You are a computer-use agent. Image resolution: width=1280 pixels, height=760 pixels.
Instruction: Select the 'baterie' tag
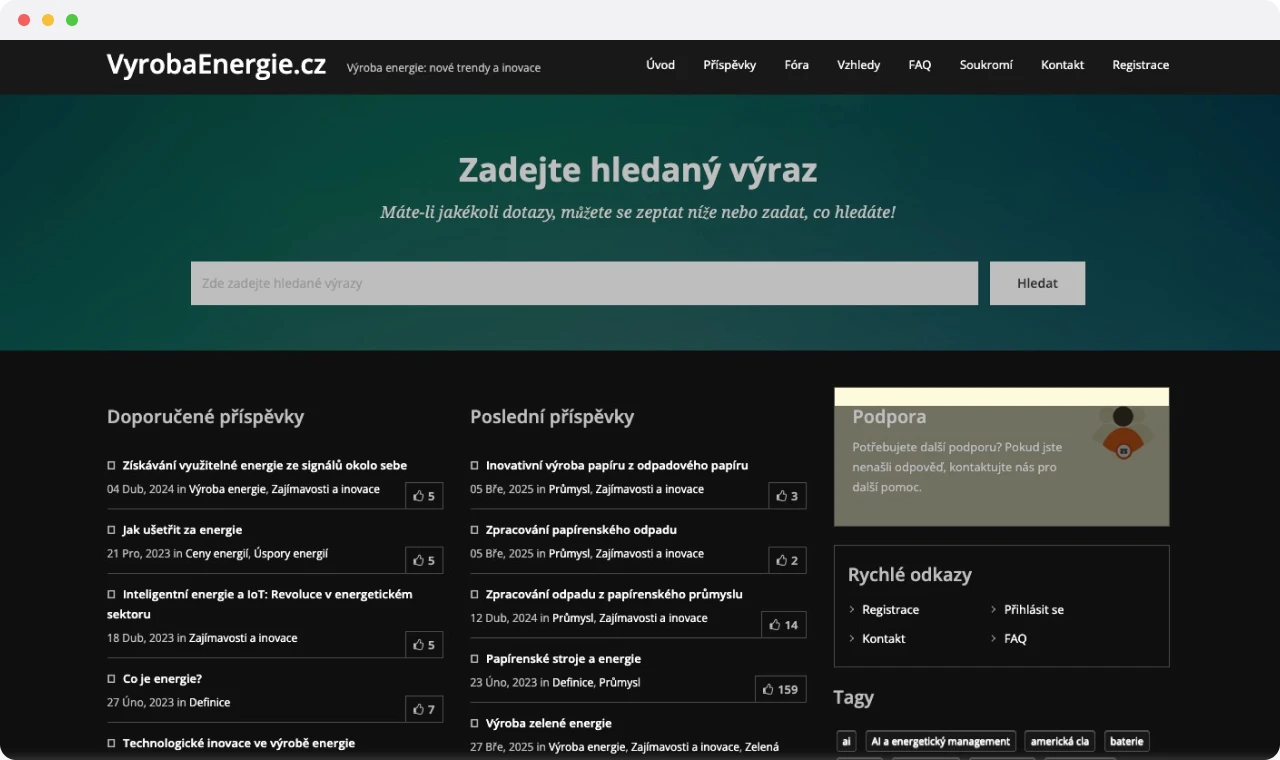pos(1126,741)
